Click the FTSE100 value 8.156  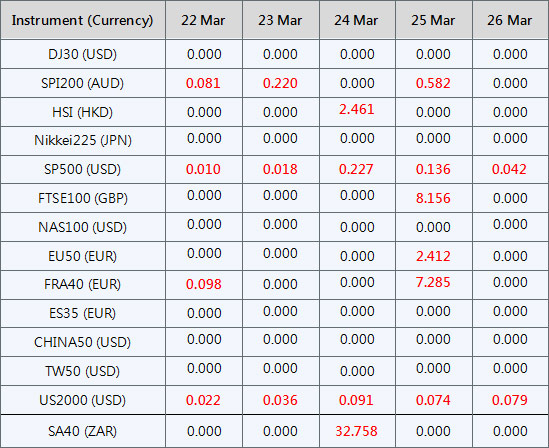point(433,198)
